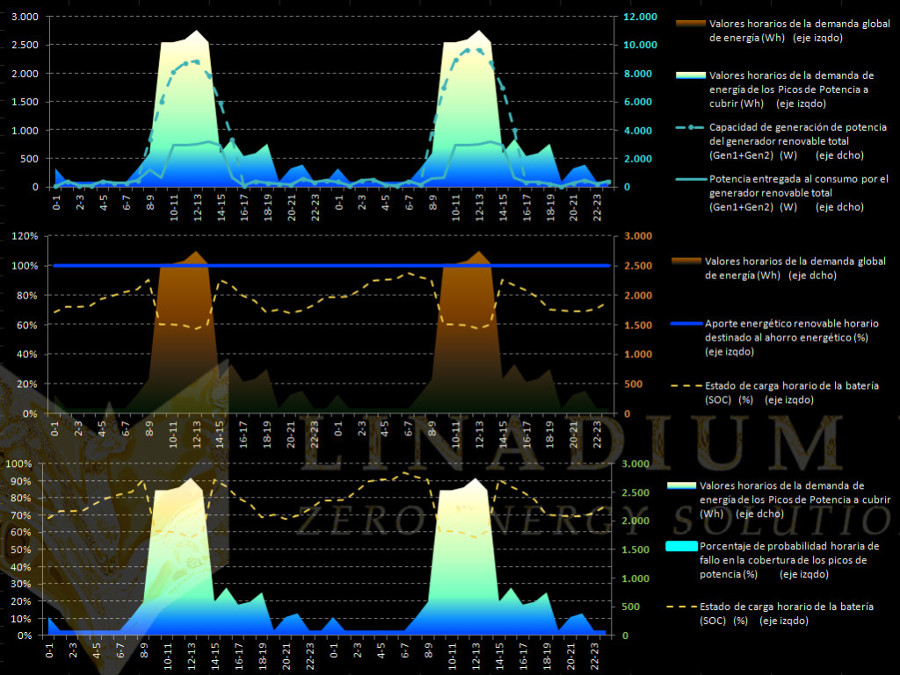The width and height of the screenshot is (900, 675).
Task: Click the 120% left axis label in middle chart
Action: coord(26,236)
